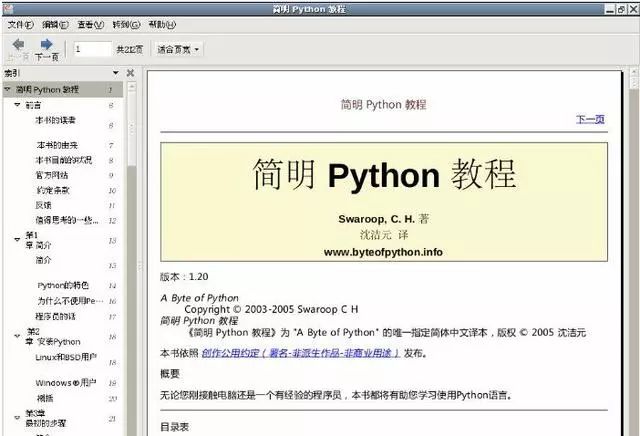Open the 适合页宽 zoom dropdown

click(178, 49)
